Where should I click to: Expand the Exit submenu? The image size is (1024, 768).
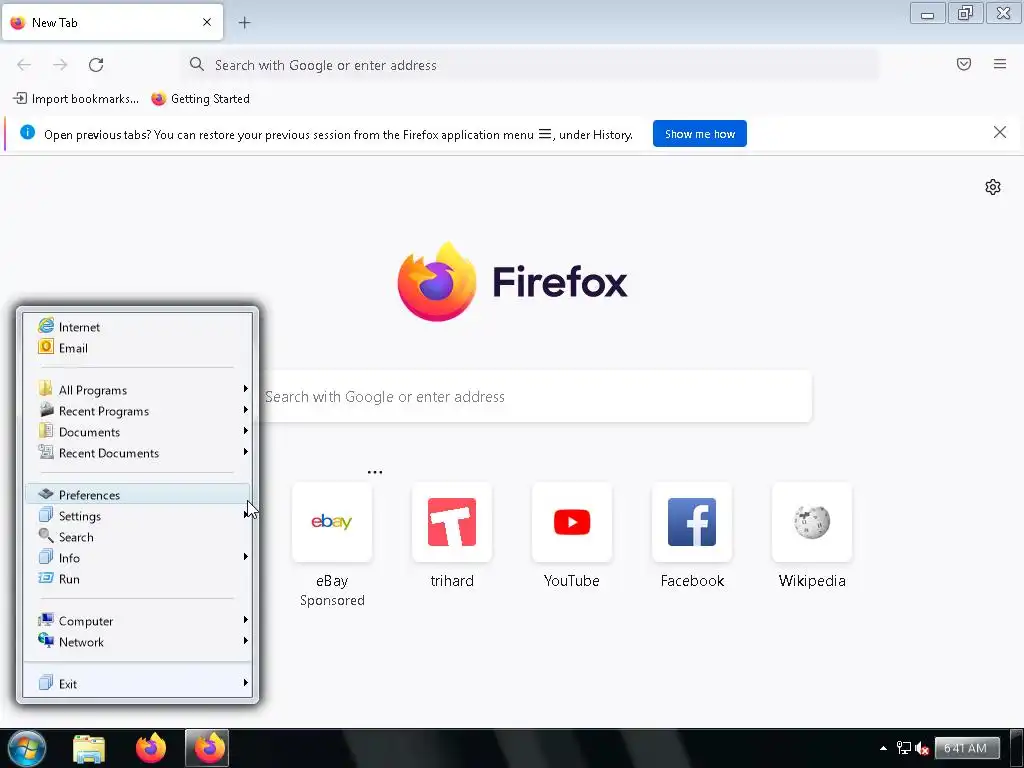tap(138, 684)
